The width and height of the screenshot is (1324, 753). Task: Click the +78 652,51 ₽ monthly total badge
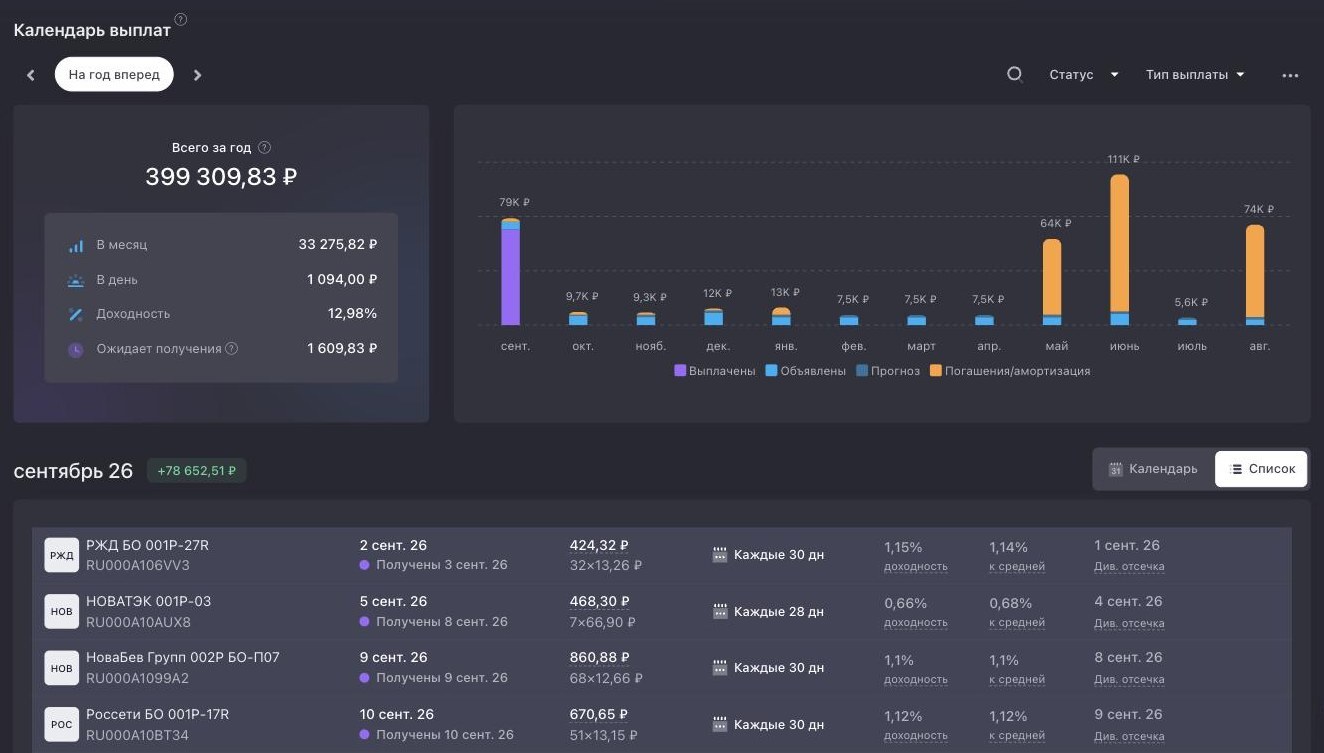197,470
